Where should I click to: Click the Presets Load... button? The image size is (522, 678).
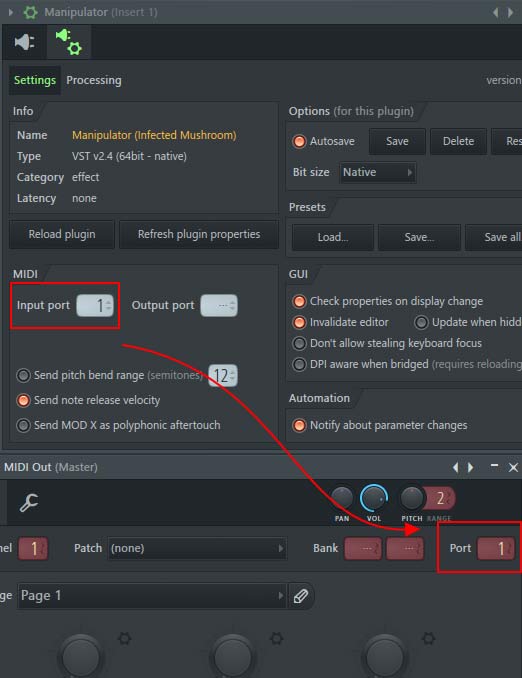tap(333, 237)
